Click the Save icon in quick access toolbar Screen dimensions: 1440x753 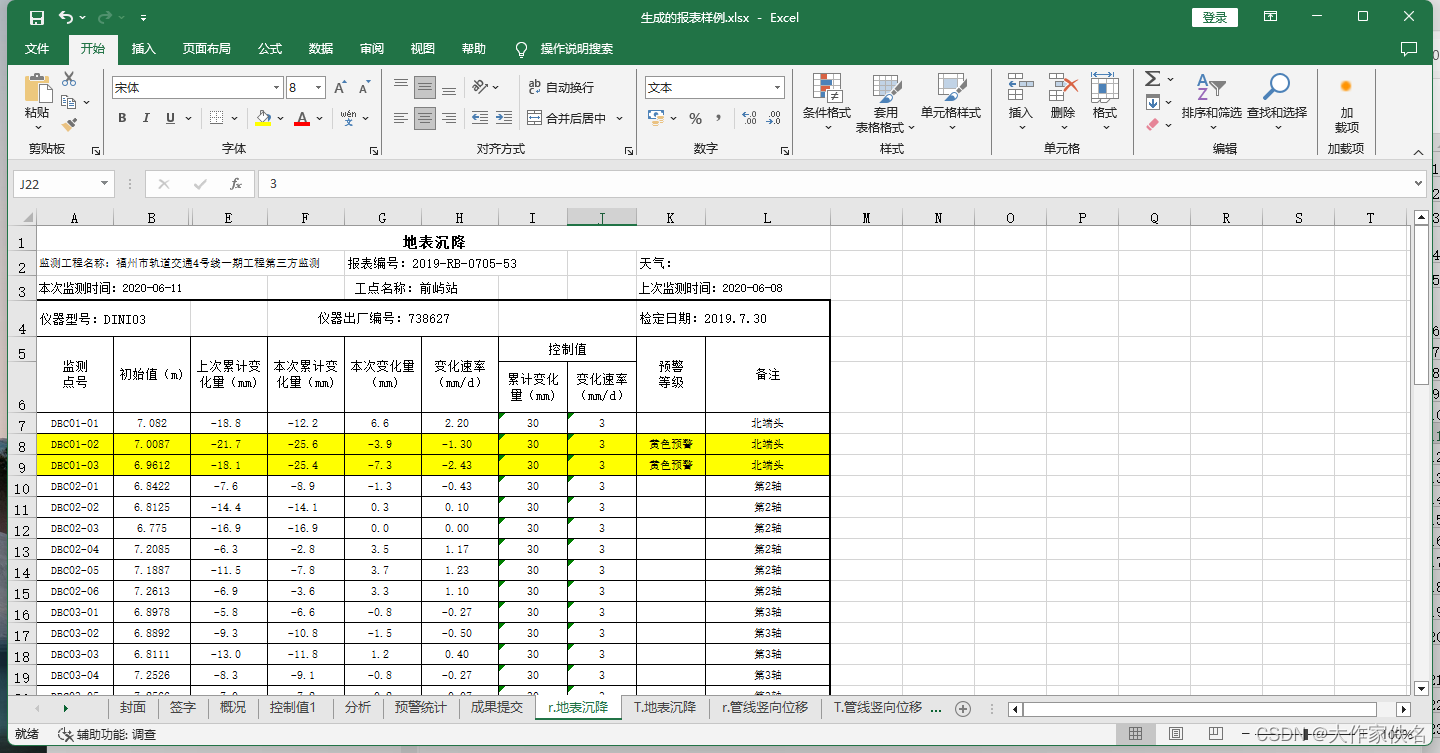click(36, 17)
